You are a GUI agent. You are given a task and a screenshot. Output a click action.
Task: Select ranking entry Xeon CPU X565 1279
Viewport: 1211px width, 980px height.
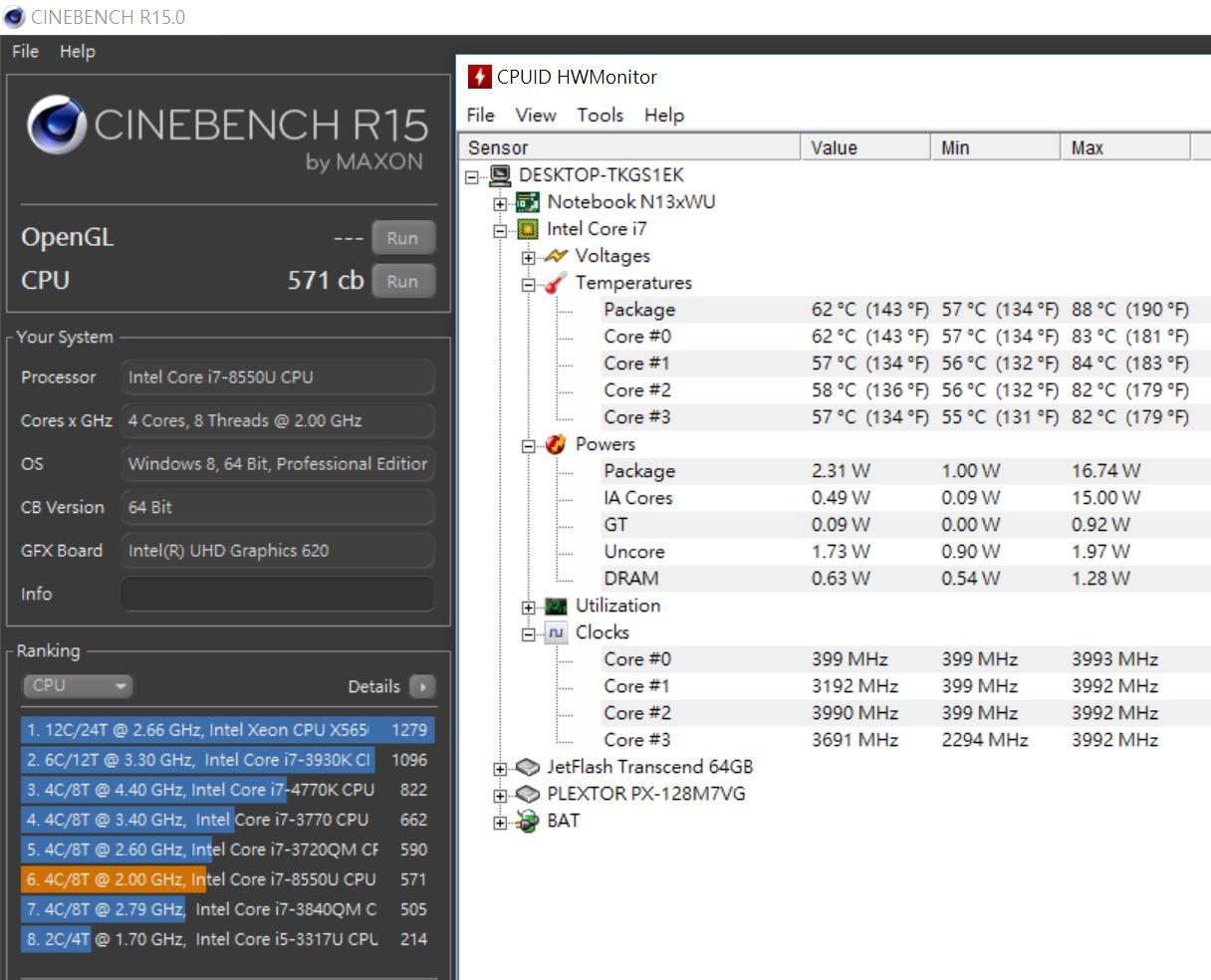[228, 730]
